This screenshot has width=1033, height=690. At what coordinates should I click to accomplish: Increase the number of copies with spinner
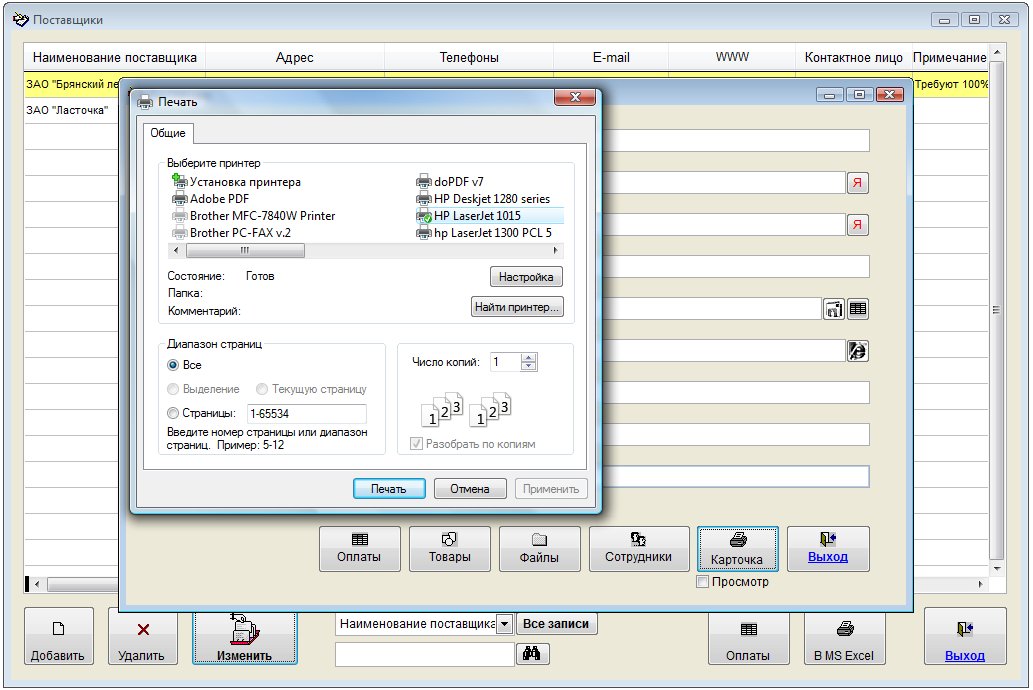click(x=529, y=358)
